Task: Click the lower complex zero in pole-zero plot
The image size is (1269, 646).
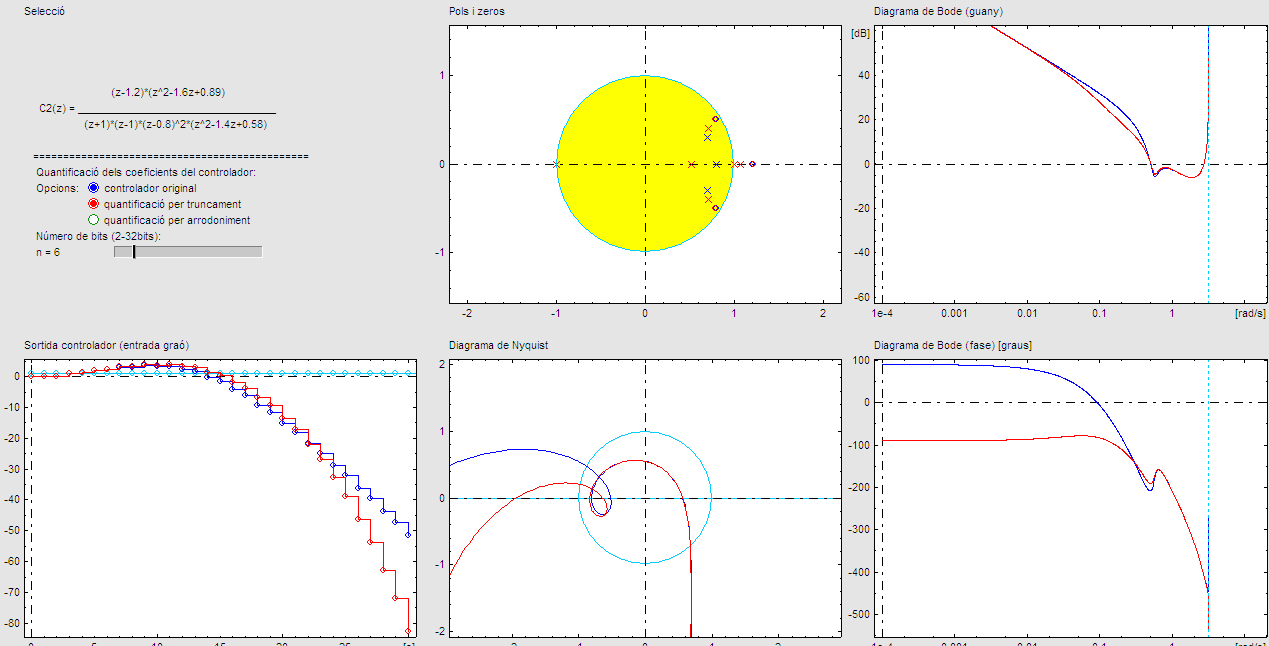Action: tap(715, 208)
